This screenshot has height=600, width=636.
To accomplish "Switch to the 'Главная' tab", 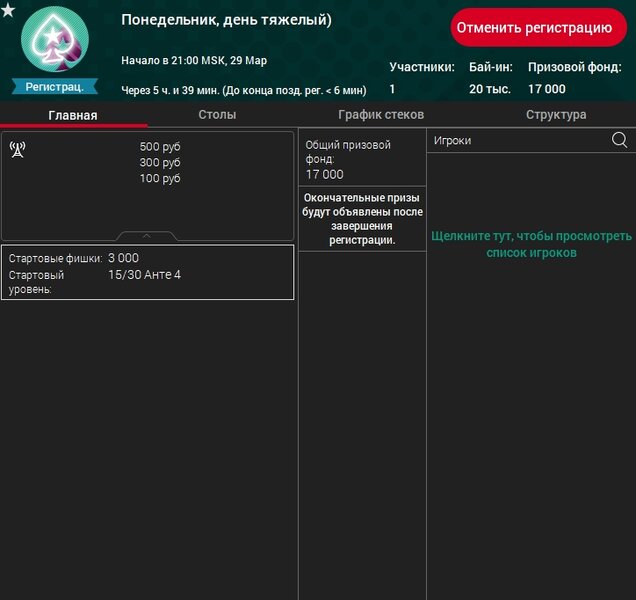I will click(x=73, y=115).
